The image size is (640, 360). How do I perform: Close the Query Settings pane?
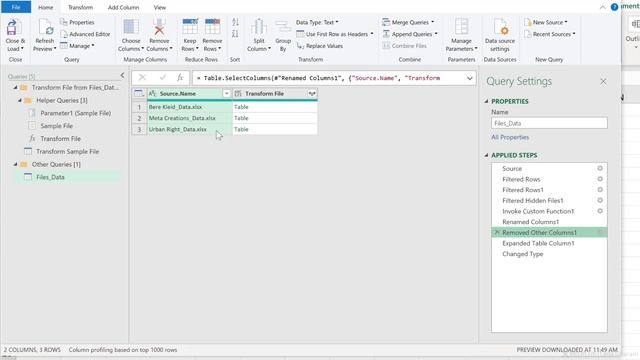point(603,82)
